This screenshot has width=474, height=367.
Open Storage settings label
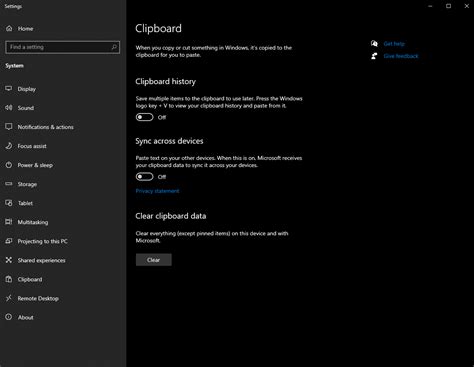(27, 184)
